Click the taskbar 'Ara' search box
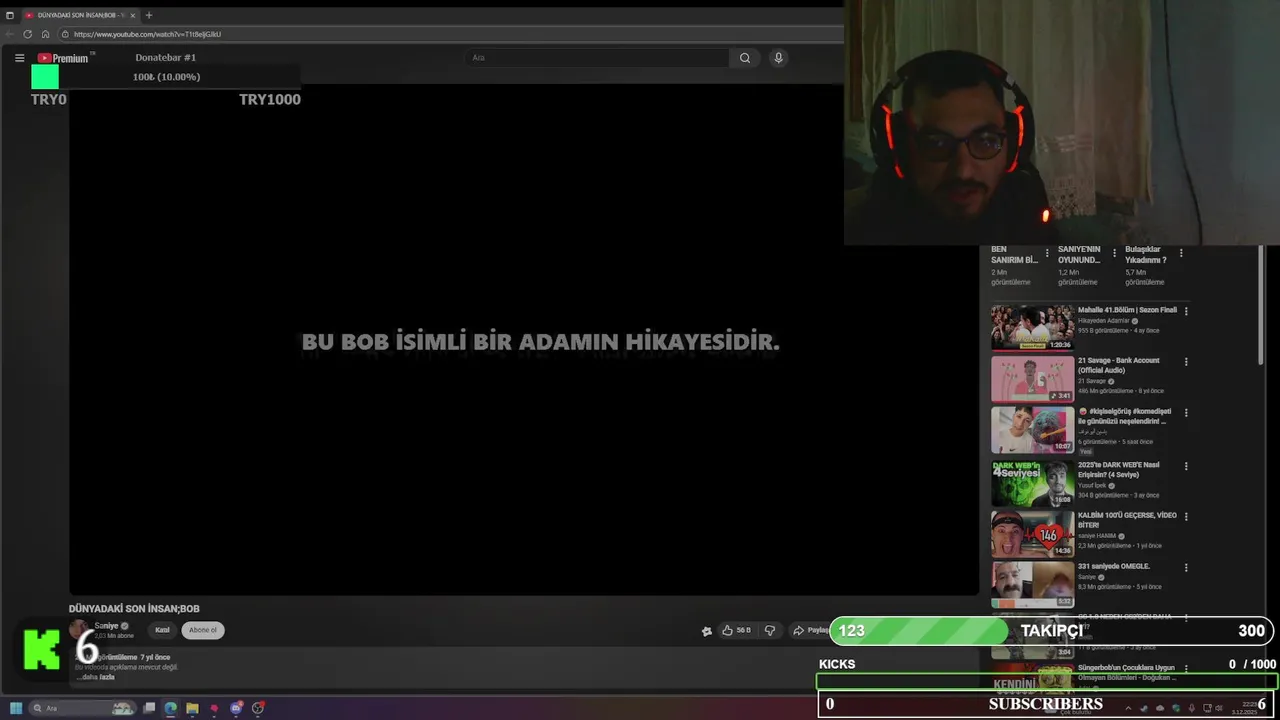Screen dimensions: 1280x720 click(82, 708)
